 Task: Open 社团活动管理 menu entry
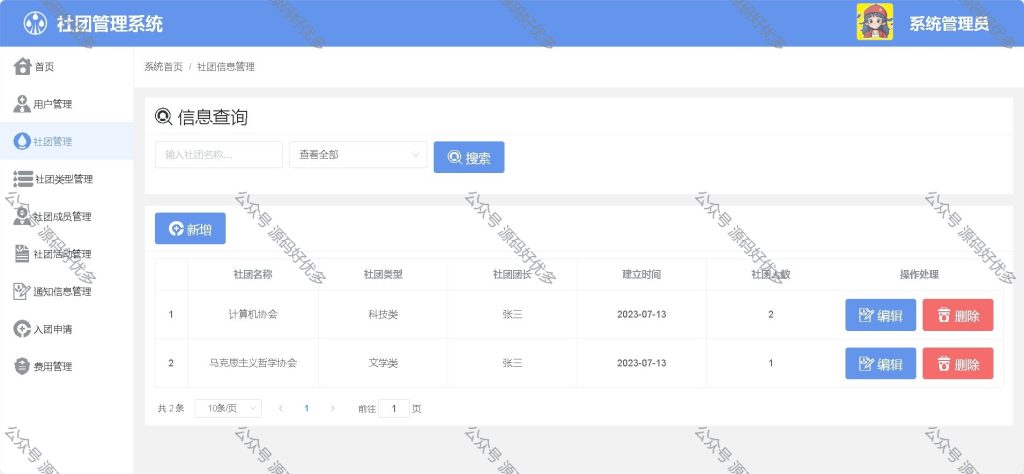click(x=67, y=254)
